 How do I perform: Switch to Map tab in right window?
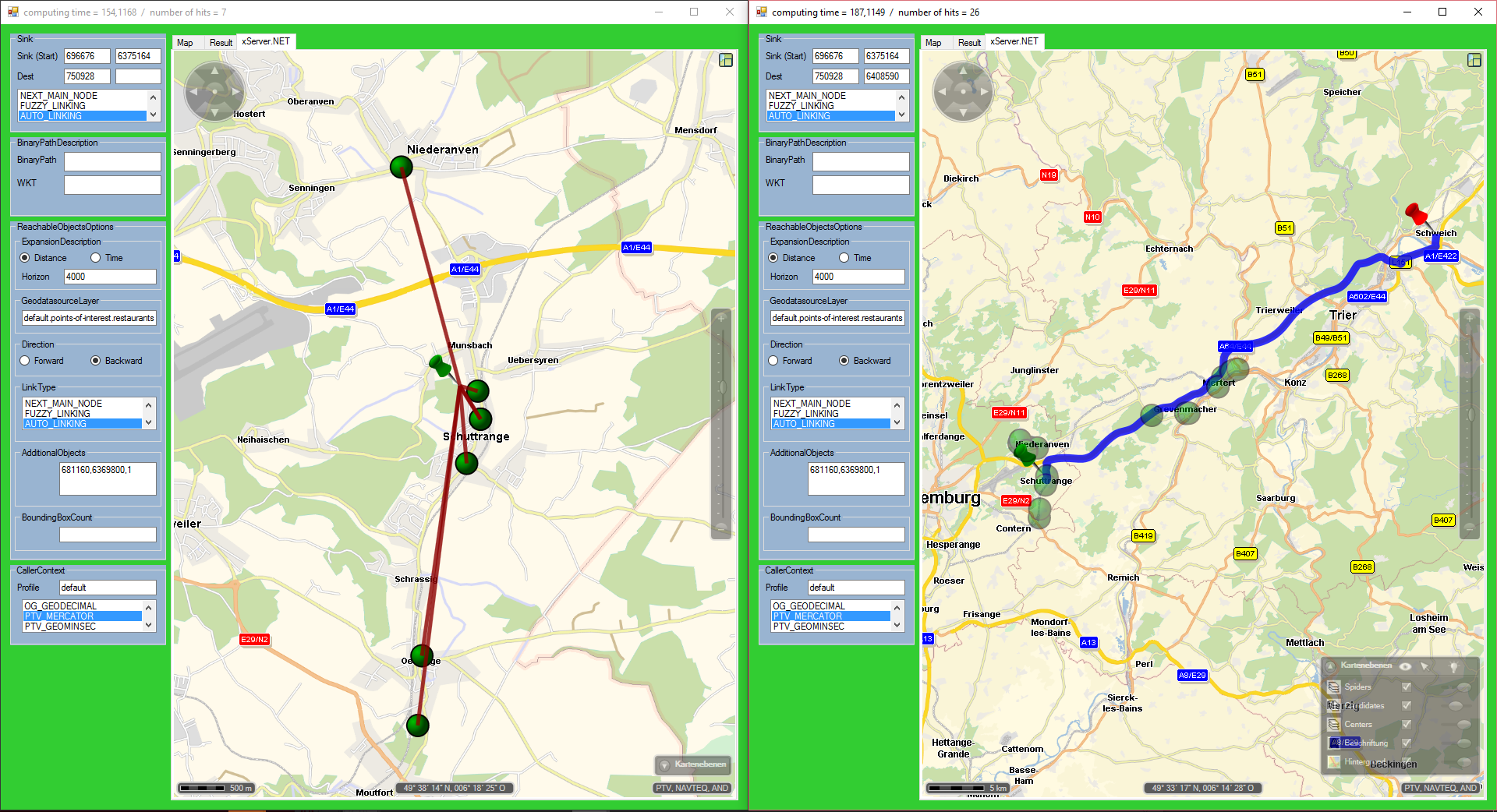[x=933, y=43]
